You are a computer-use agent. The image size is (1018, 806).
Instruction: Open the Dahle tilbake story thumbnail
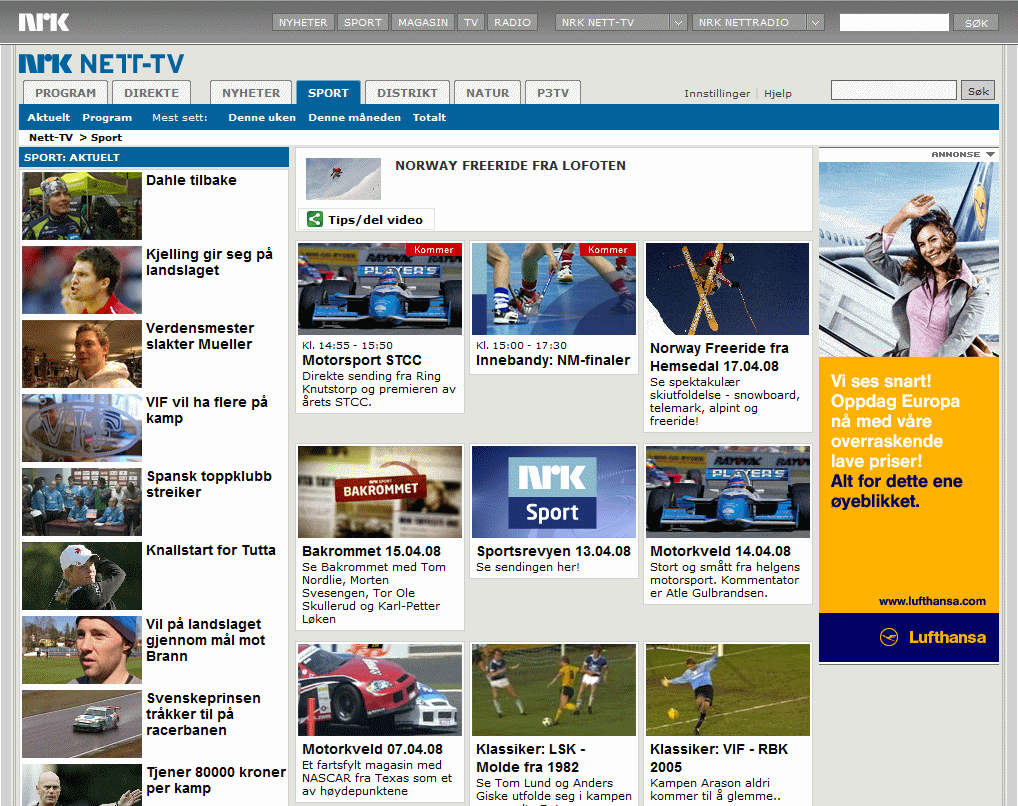(82, 206)
